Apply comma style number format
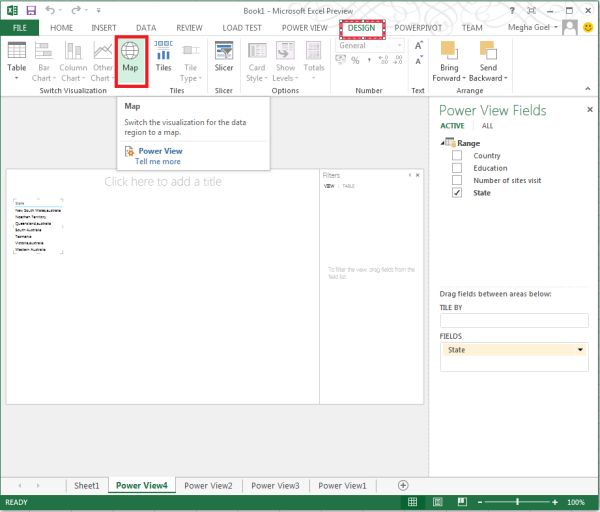The image size is (600, 512). 369,60
